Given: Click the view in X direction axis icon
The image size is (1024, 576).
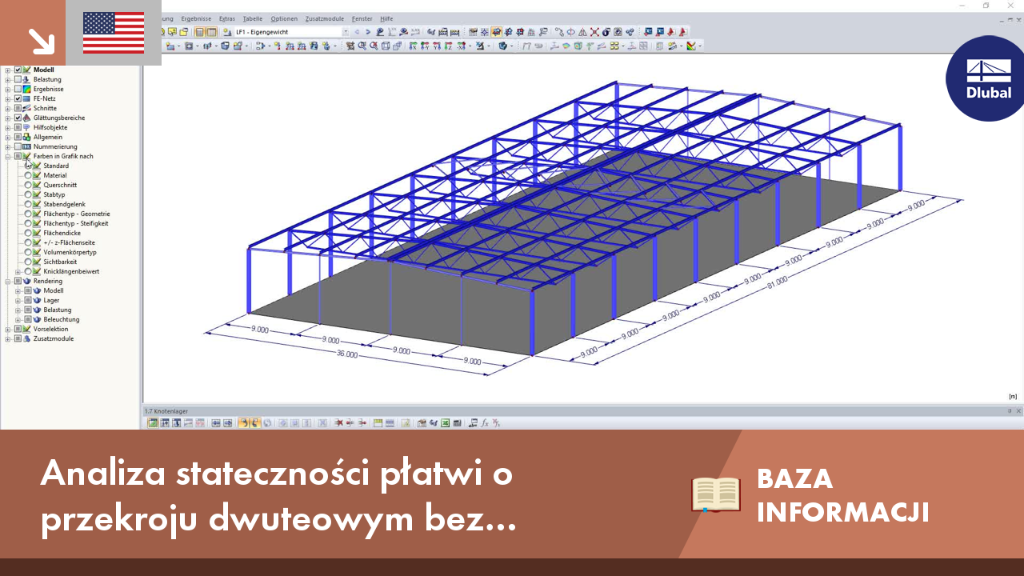Looking at the screenshot, I should [x=413, y=46].
